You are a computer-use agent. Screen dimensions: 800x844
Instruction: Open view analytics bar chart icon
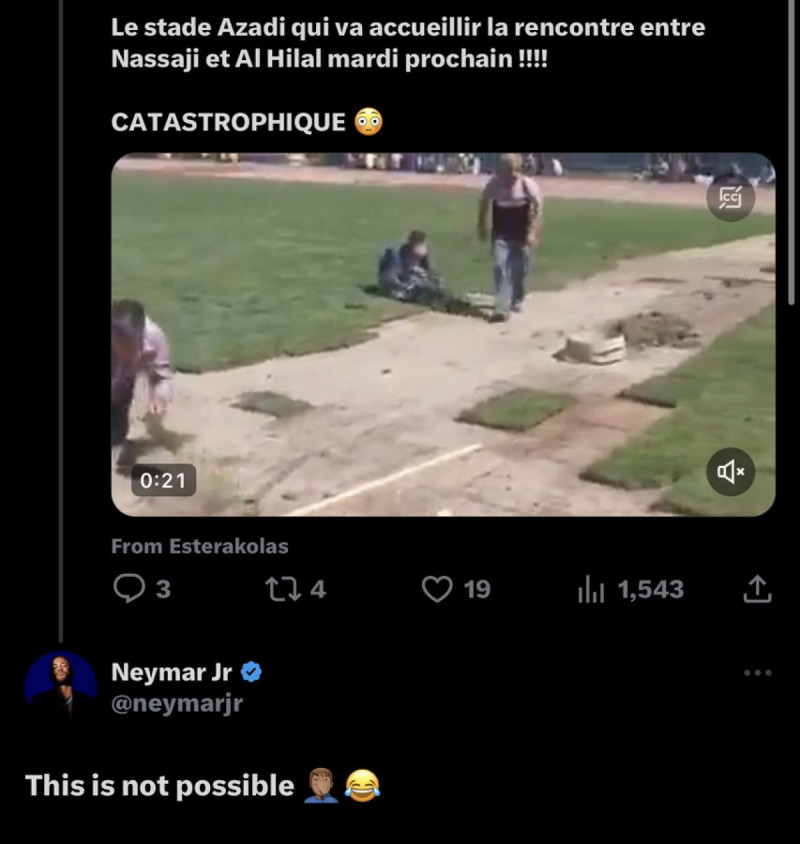(591, 589)
